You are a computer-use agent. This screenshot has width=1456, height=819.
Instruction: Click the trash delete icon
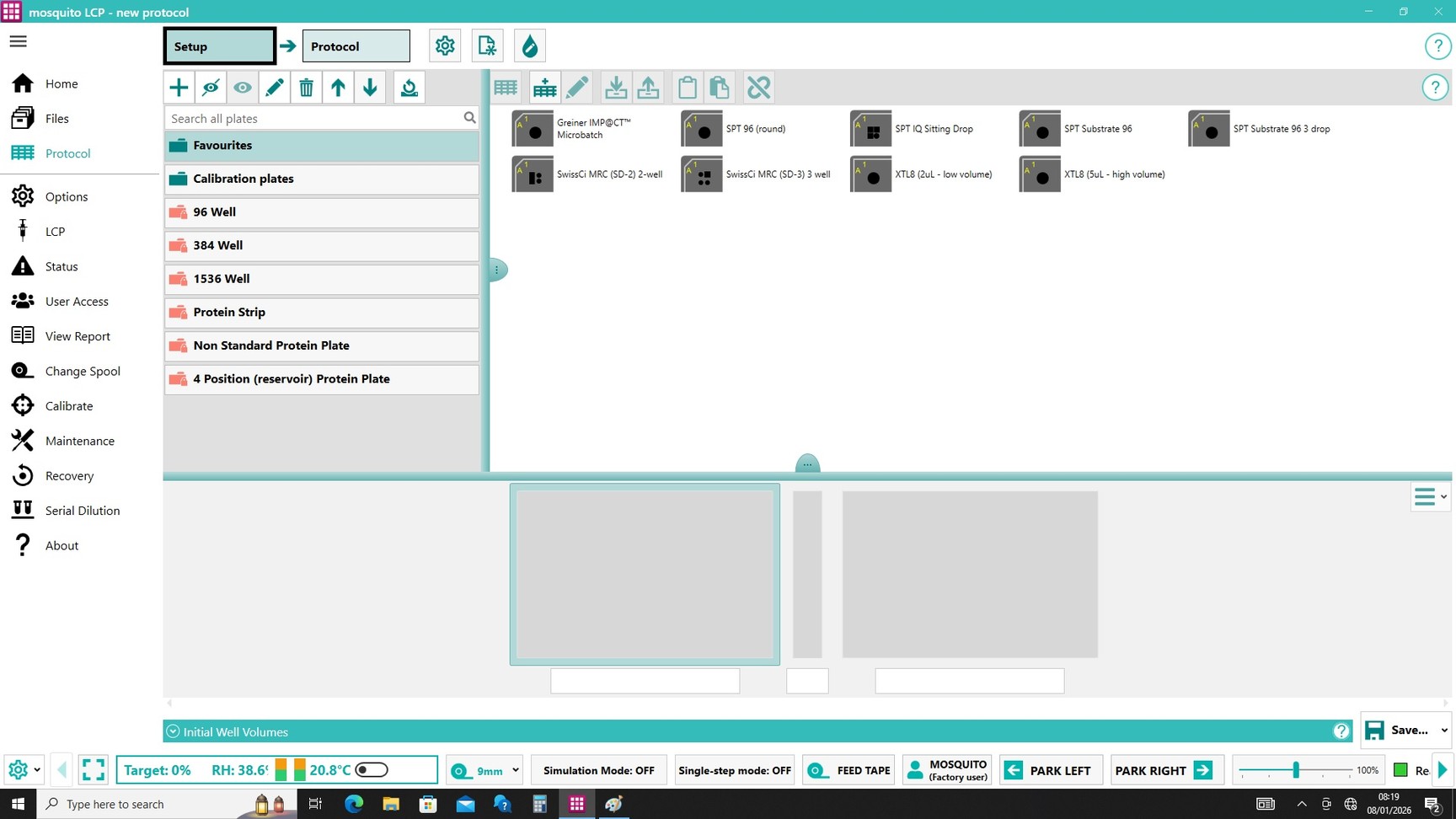tap(307, 88)
